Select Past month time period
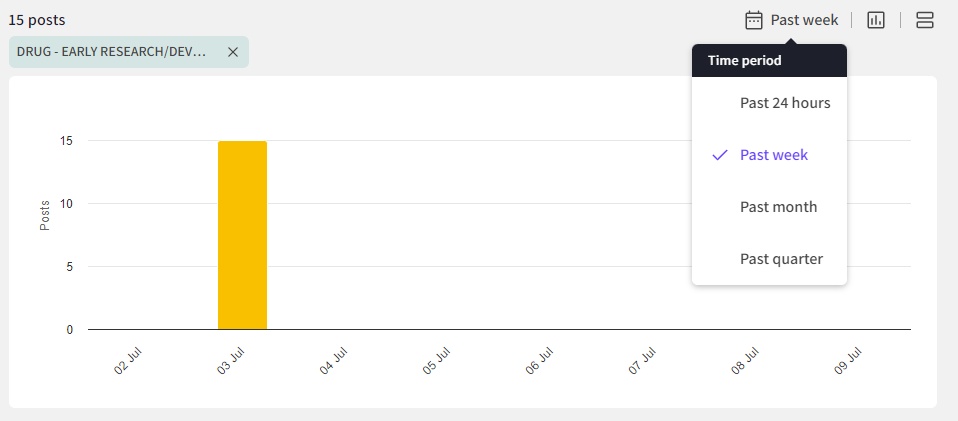Screen dimensions: 958x421 coord(778,207)
